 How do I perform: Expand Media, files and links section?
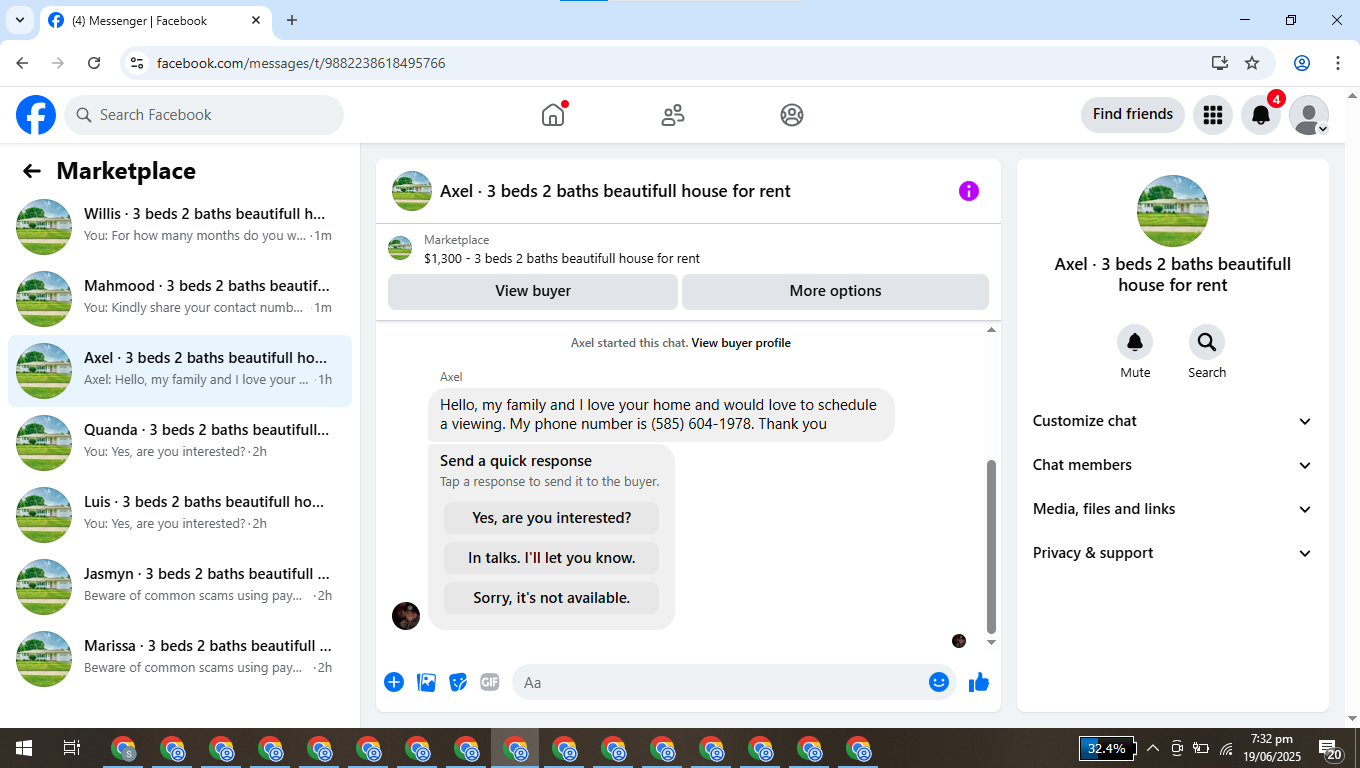click(1173, 509)
